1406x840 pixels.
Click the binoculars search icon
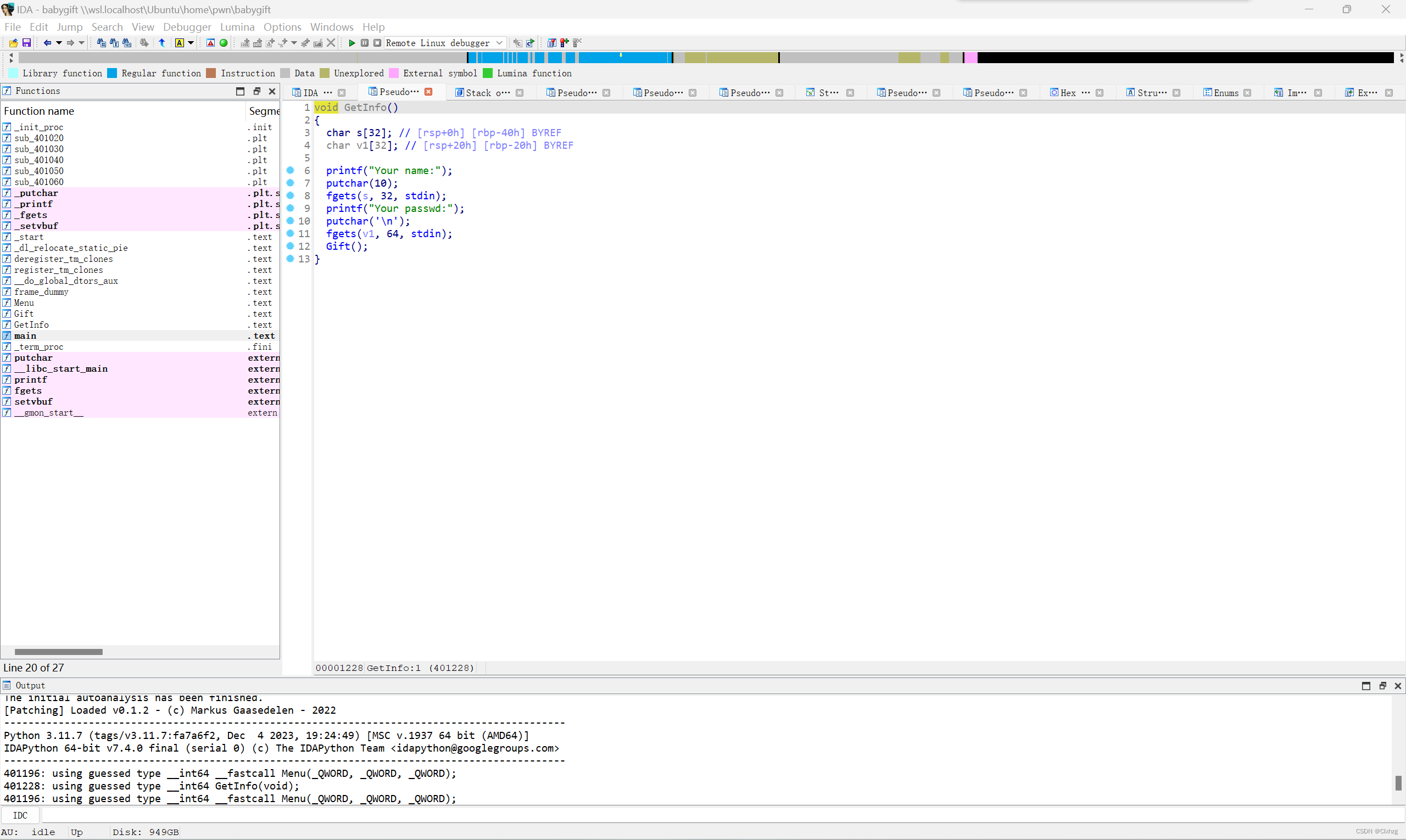102,43
